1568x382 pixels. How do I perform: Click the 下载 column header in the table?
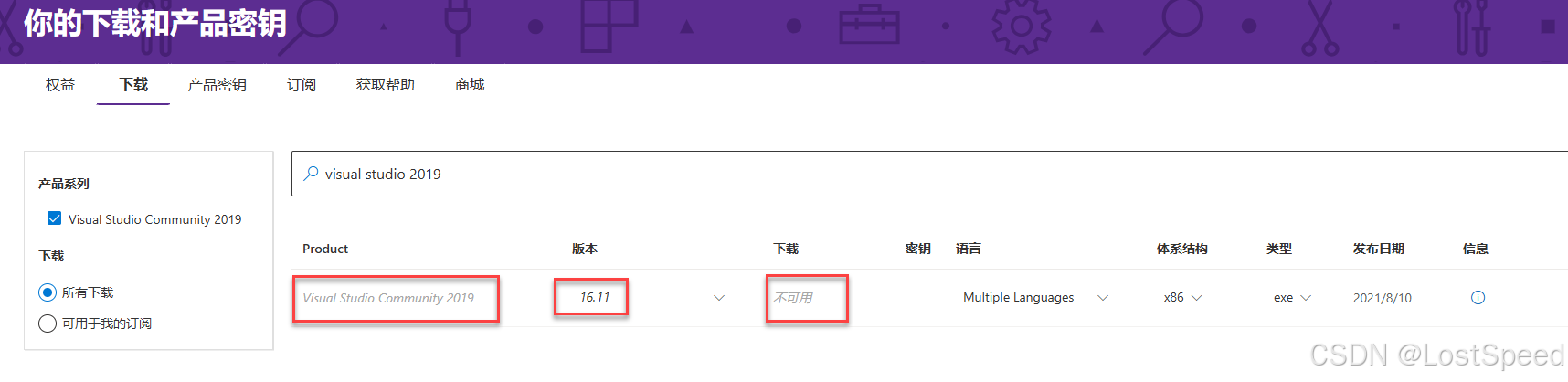pos(786,249)
